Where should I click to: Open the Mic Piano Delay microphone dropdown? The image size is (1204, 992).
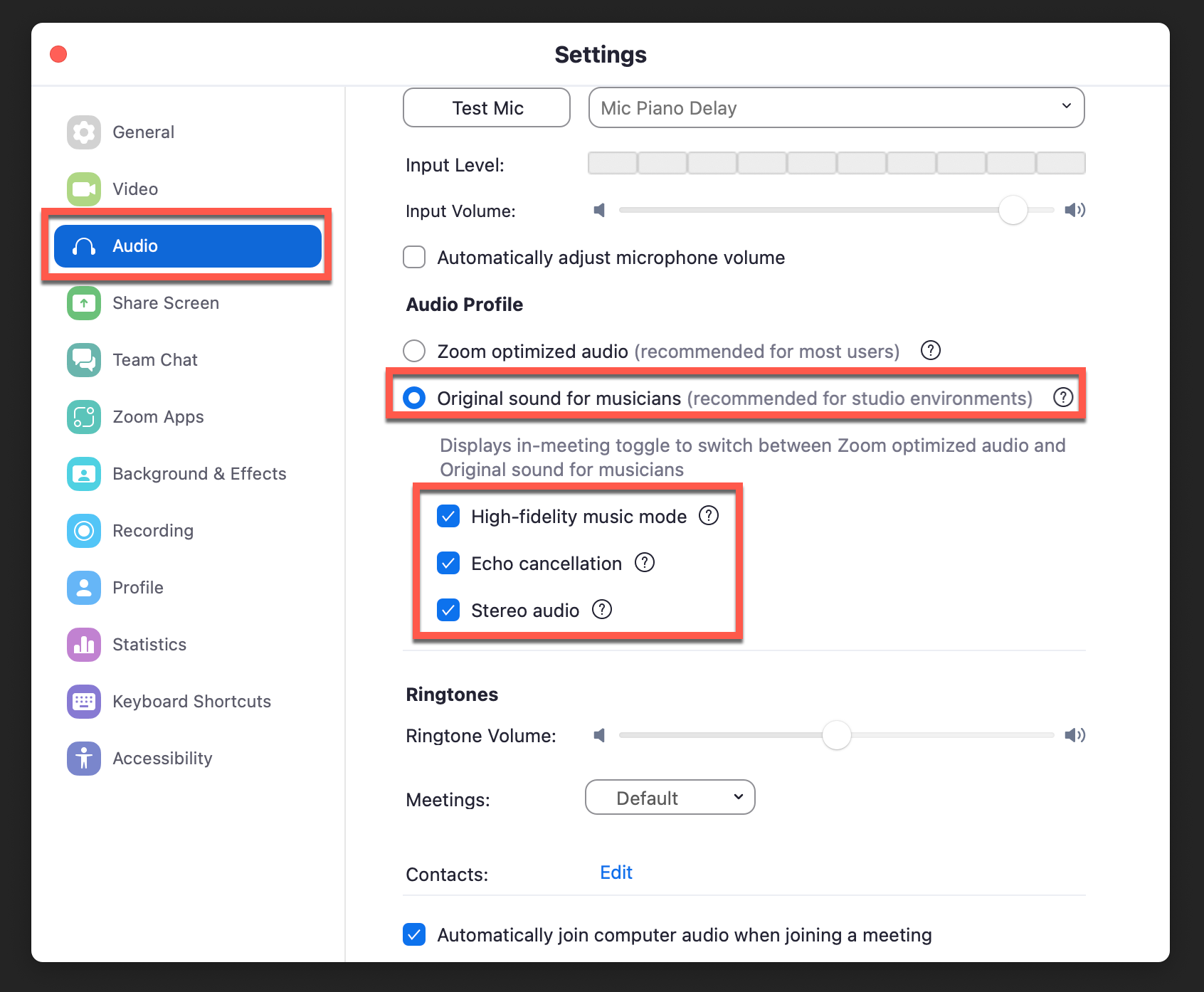click(837, 107)
